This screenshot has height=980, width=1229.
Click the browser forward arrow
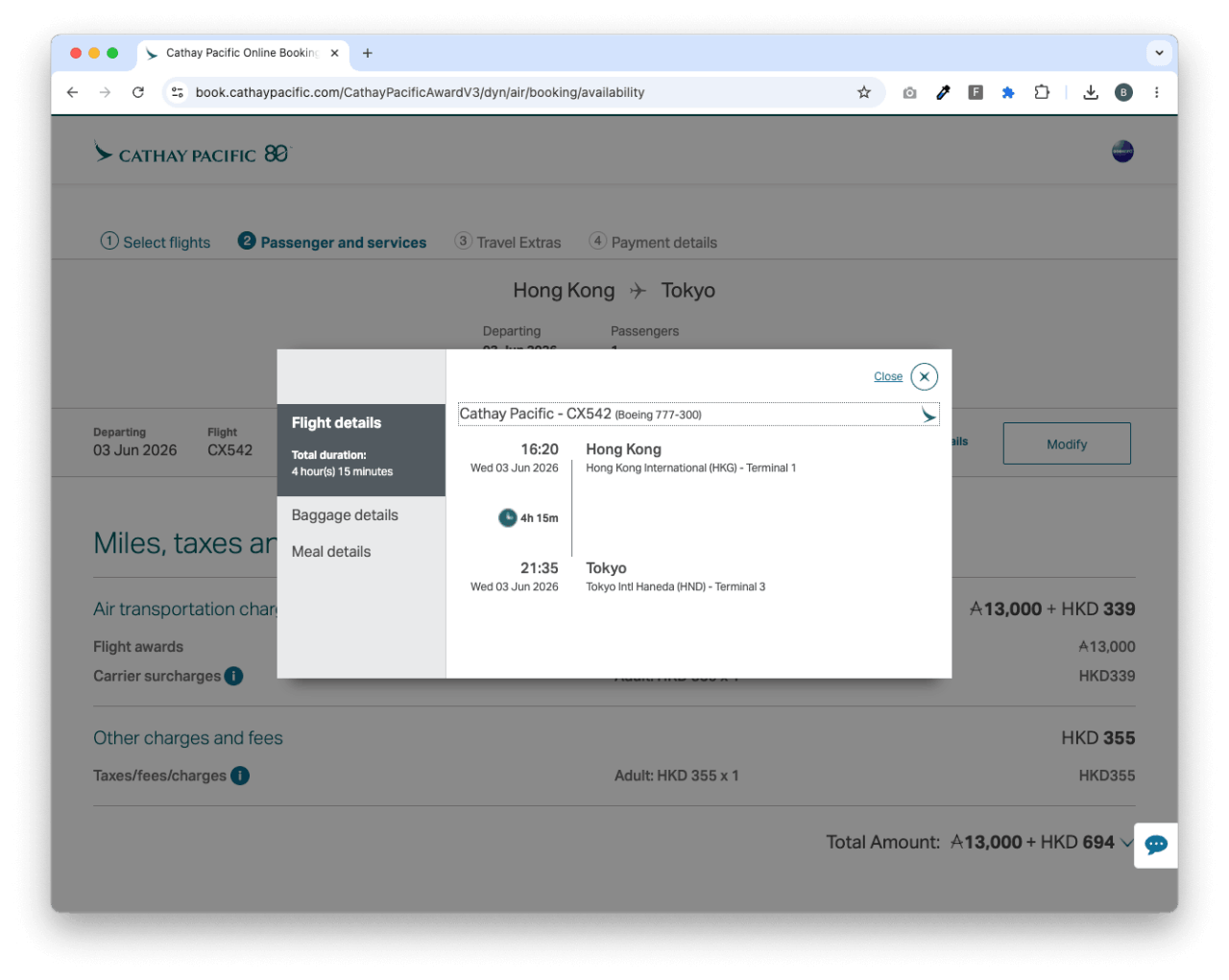tap(105, 92)
